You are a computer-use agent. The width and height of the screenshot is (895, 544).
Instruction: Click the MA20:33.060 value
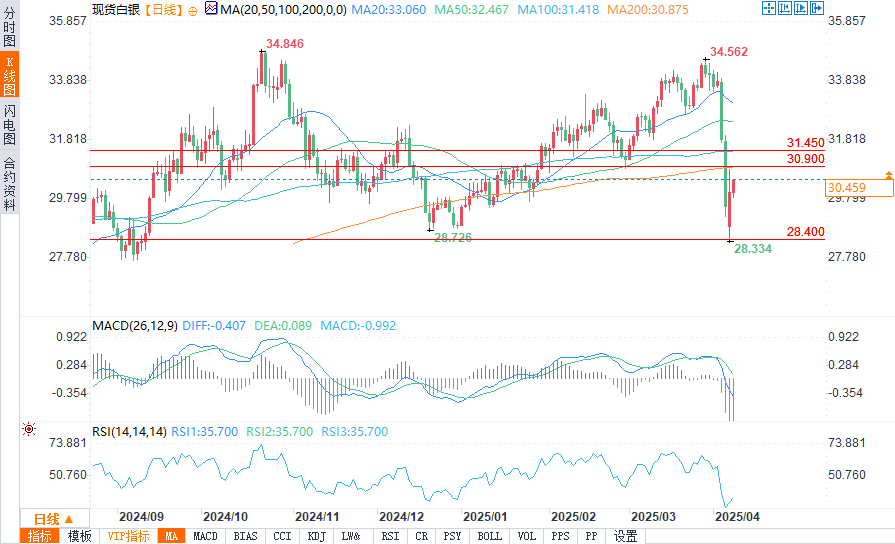point(389,10)
